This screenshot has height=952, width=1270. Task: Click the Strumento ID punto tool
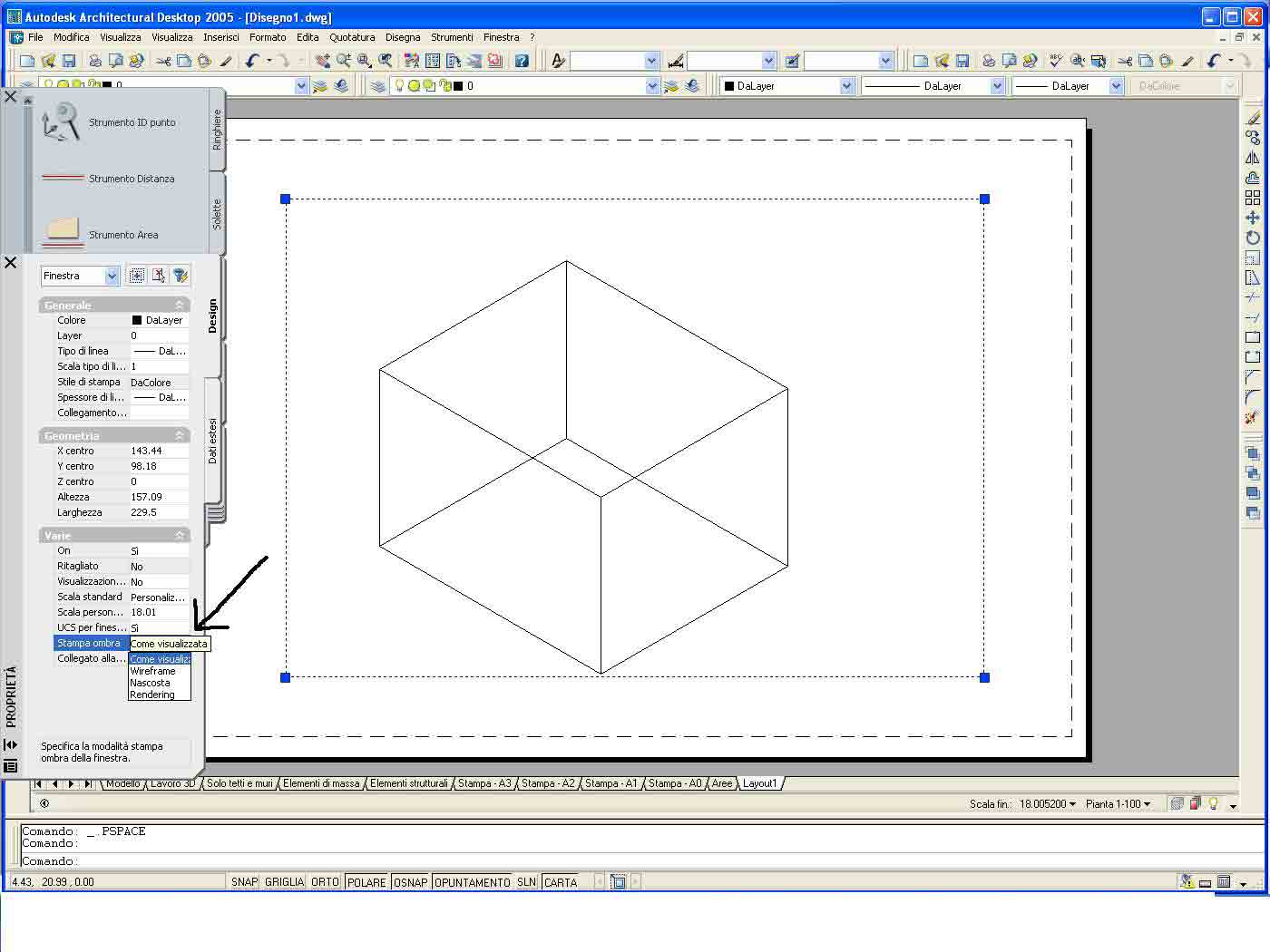[x=132, y=122]
